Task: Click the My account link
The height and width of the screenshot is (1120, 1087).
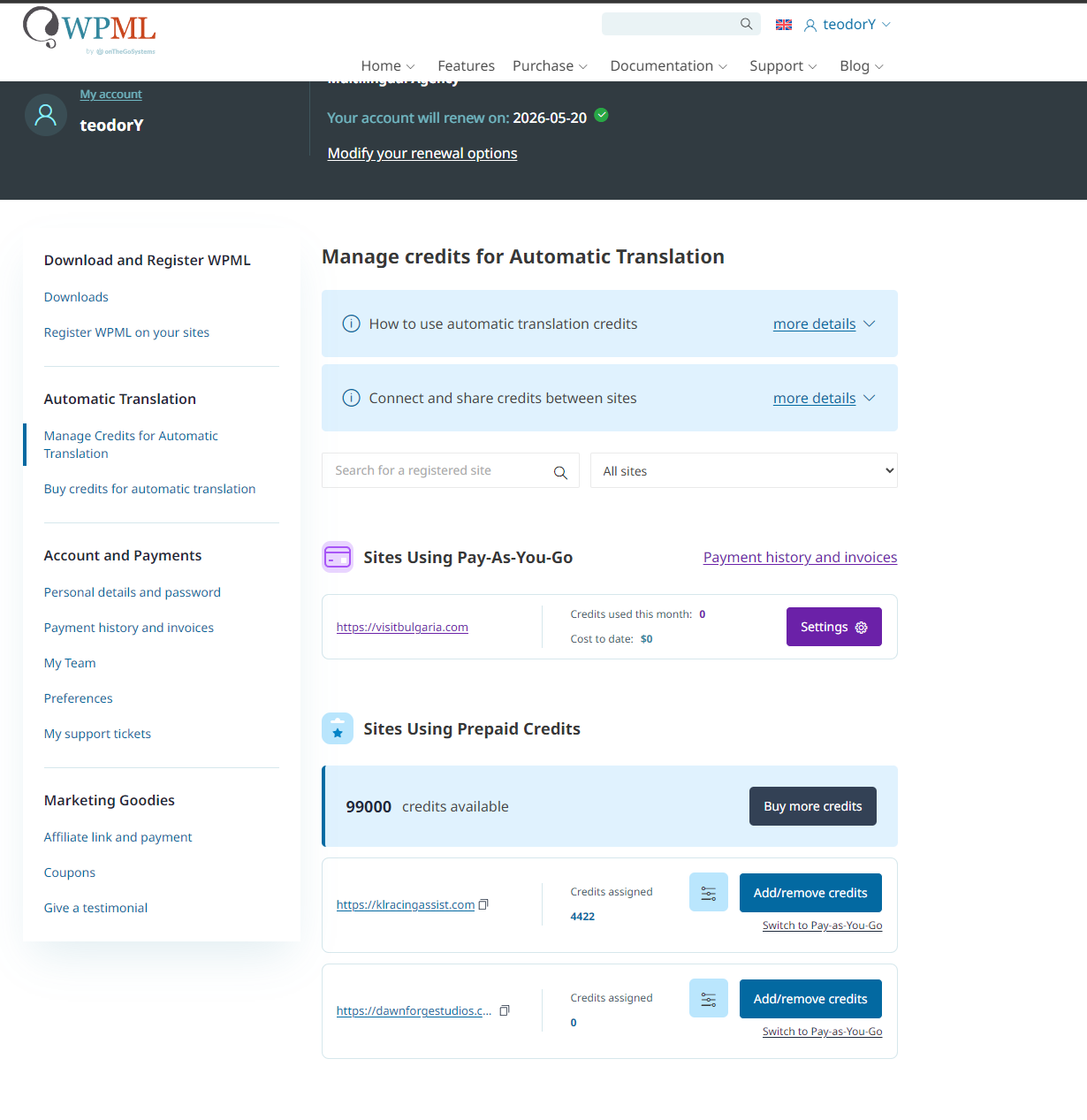Action: (x=110, y=95)
